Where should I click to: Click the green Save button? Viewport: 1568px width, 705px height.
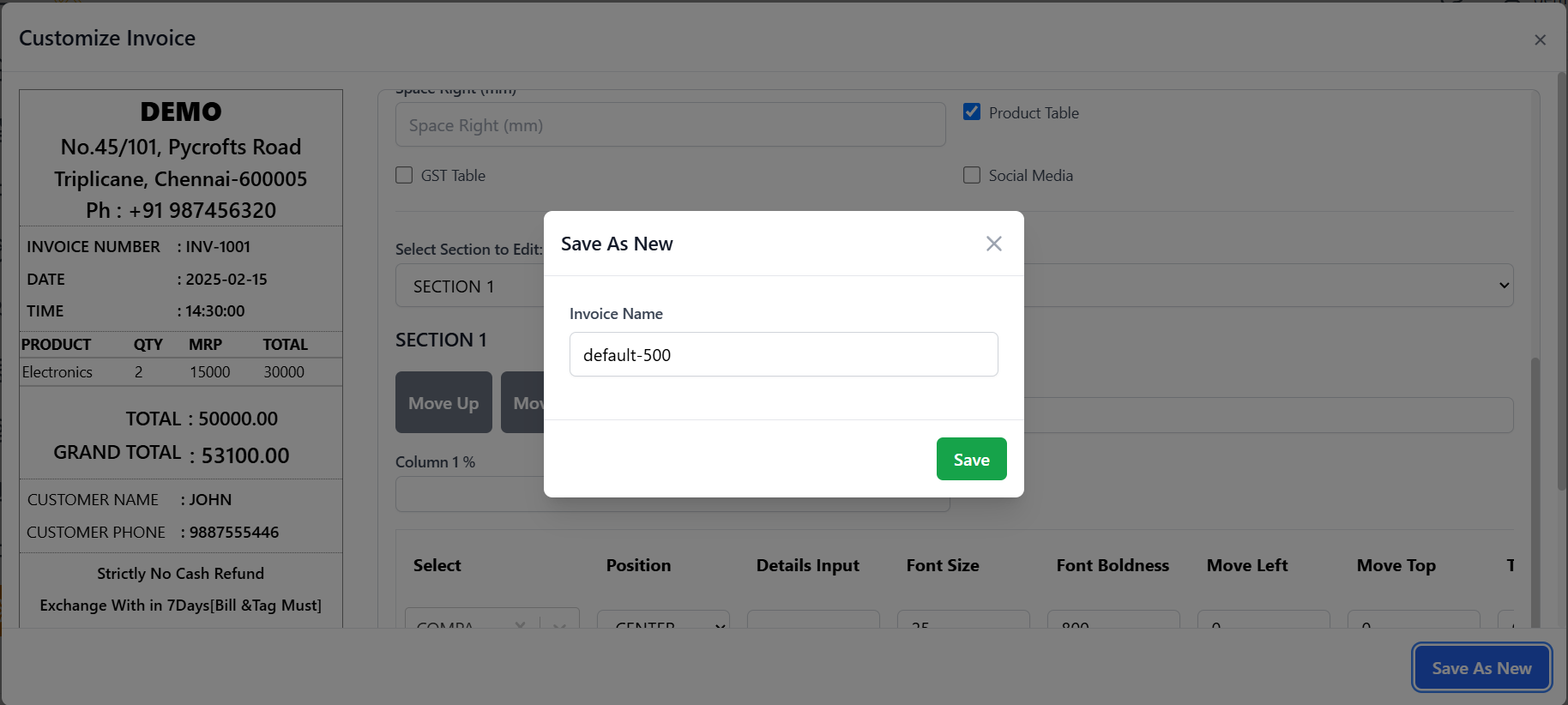click(971, 459)
